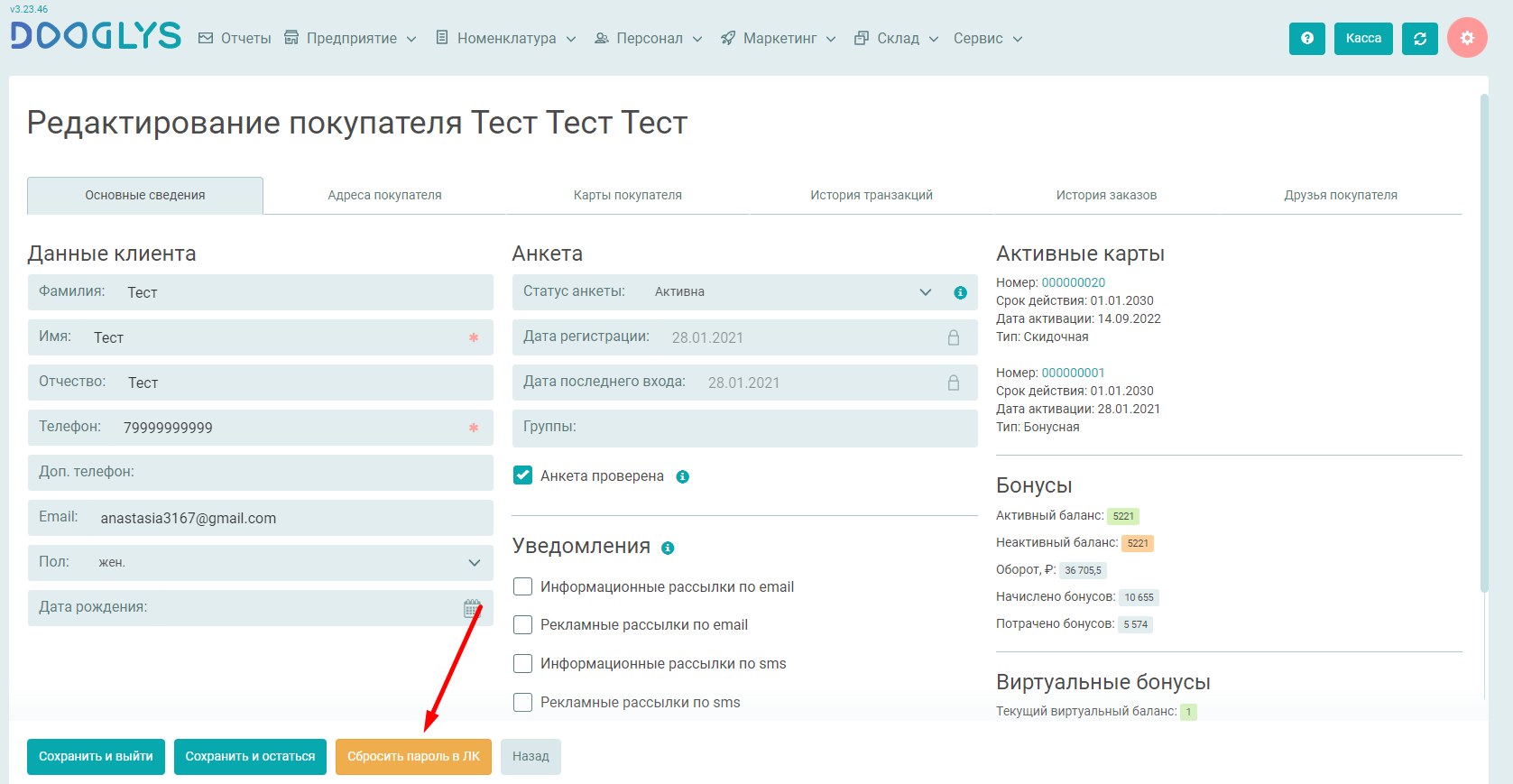Screen dimensions: 1513x784
Task: Open the Пол gender dropdown
Action: click(x=261, y=563)
